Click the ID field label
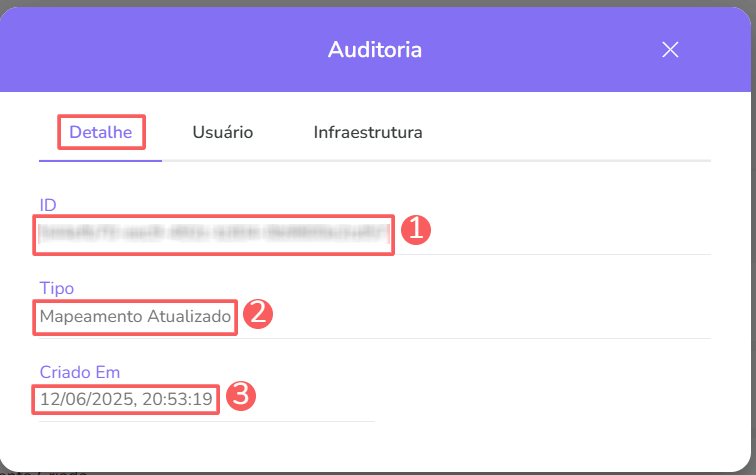 [x=48, y=205]
